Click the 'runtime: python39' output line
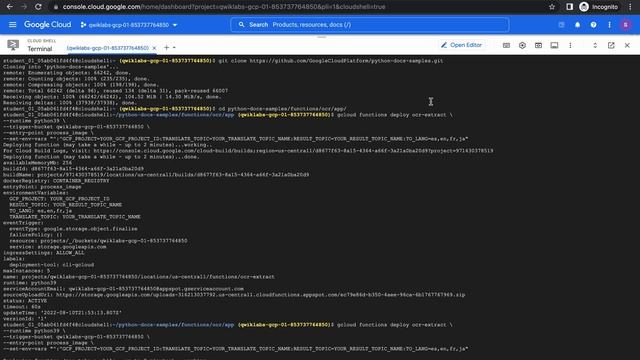640x360 pixels. click(x=29, y=283)
